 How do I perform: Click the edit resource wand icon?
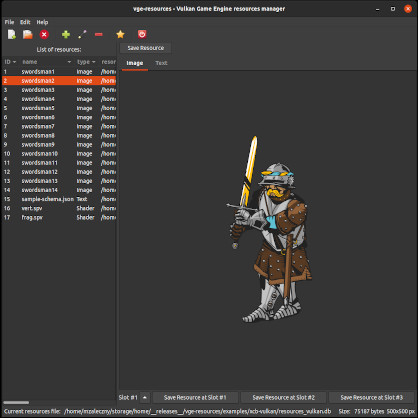coord(82,34)
